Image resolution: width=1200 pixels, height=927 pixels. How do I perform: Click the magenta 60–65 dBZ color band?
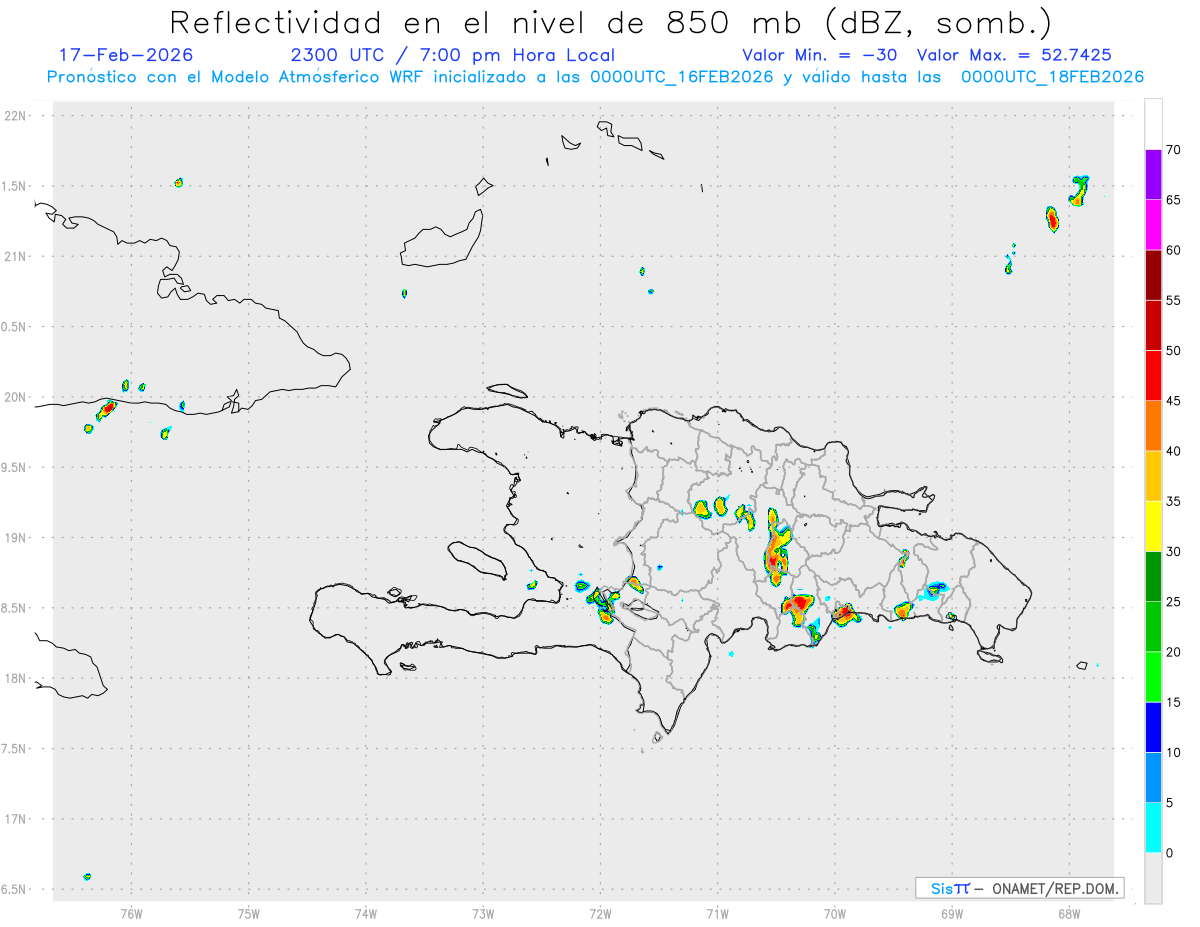1153,225
